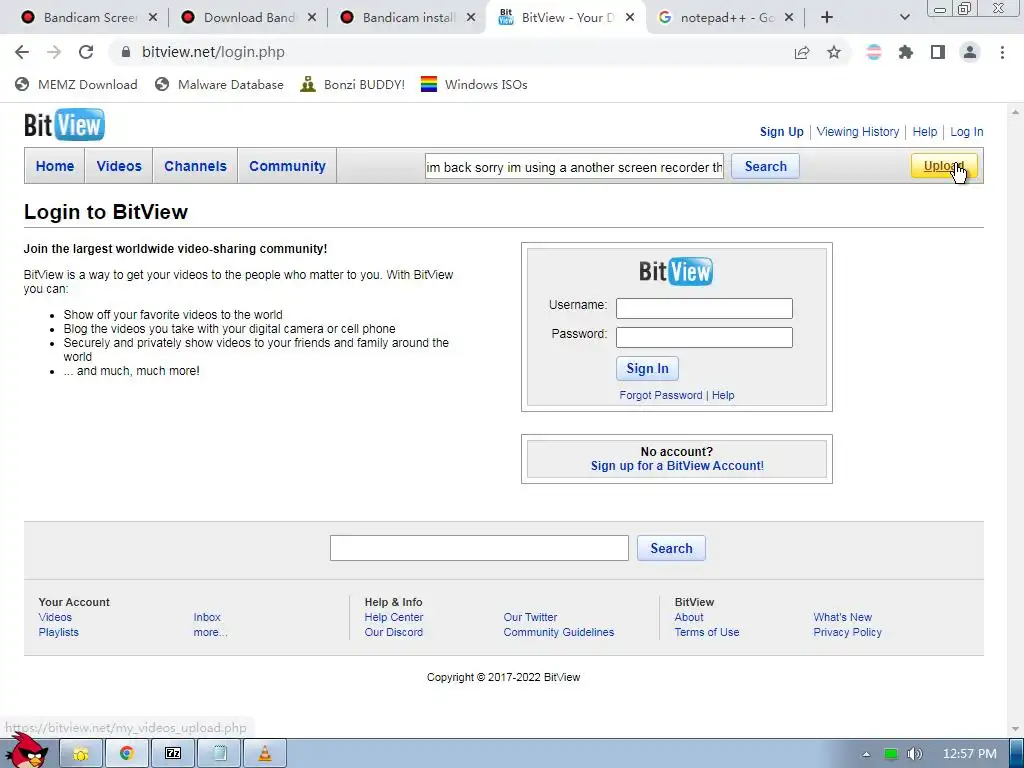1024x768 pixels.
Task: Open the Playlists footer link
Action: pos(58,632)
